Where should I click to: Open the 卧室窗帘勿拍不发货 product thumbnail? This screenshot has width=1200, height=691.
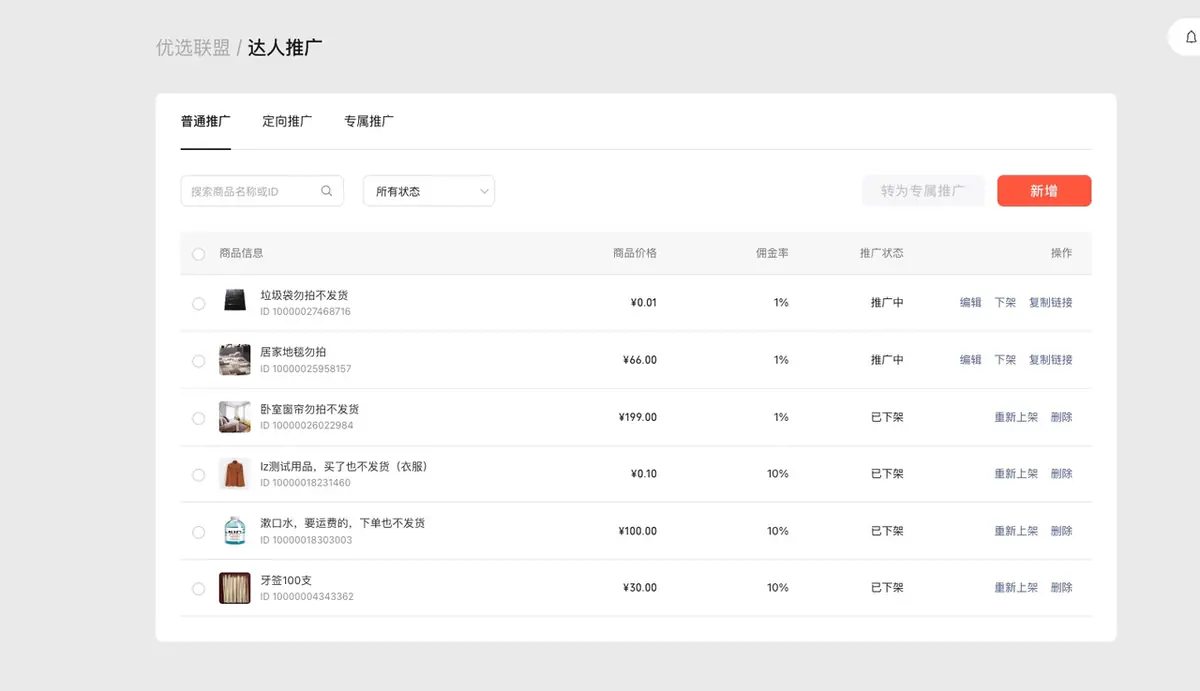pos(234,417)
